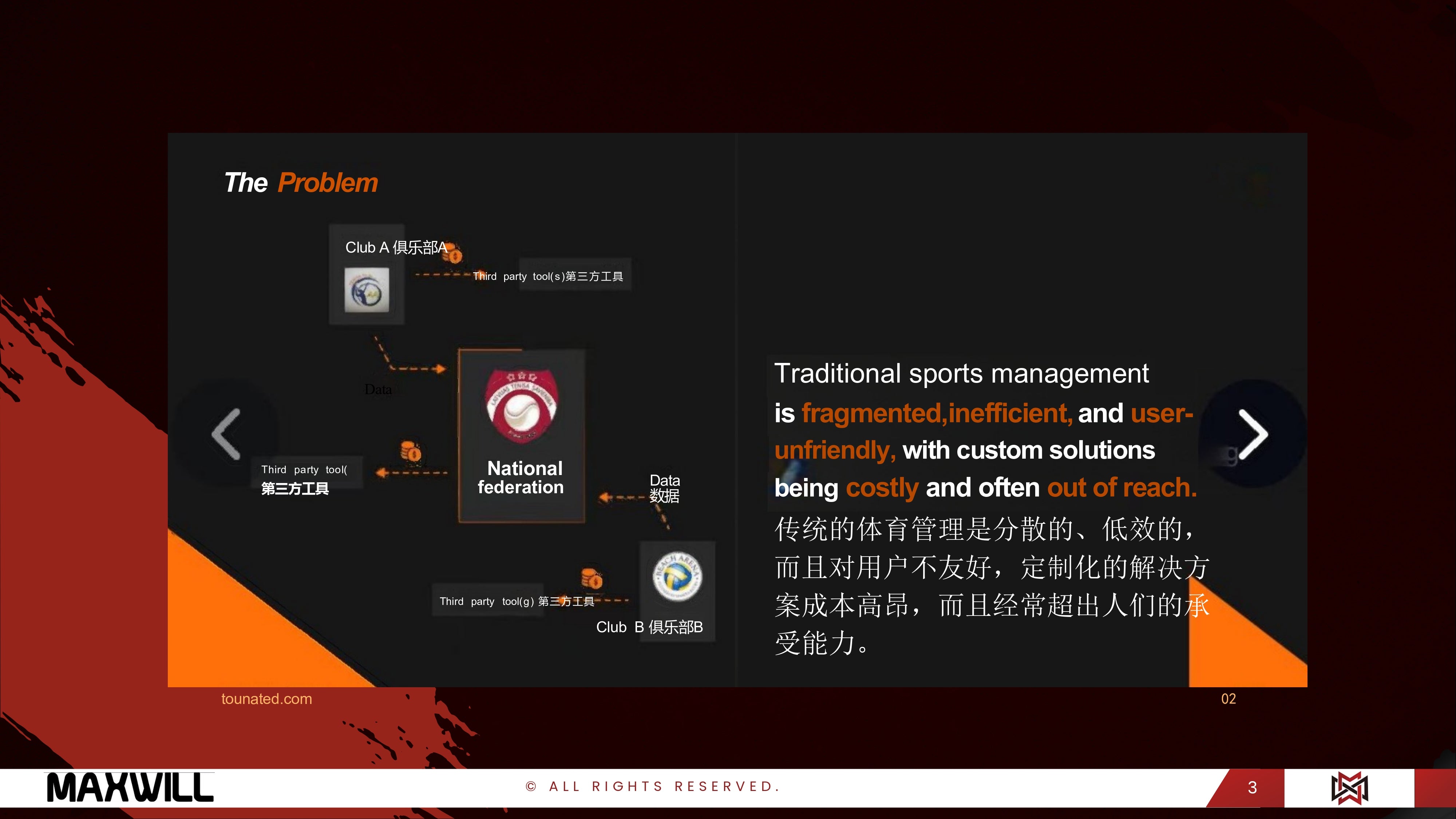Go to the previous slide with the left arrow
1456x819 pixels.
tap(226, 434)
